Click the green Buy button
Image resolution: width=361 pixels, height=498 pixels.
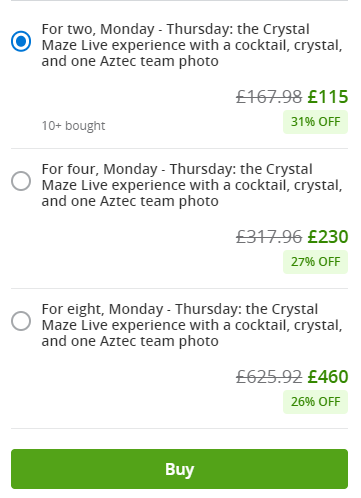(x=179, y=469)
